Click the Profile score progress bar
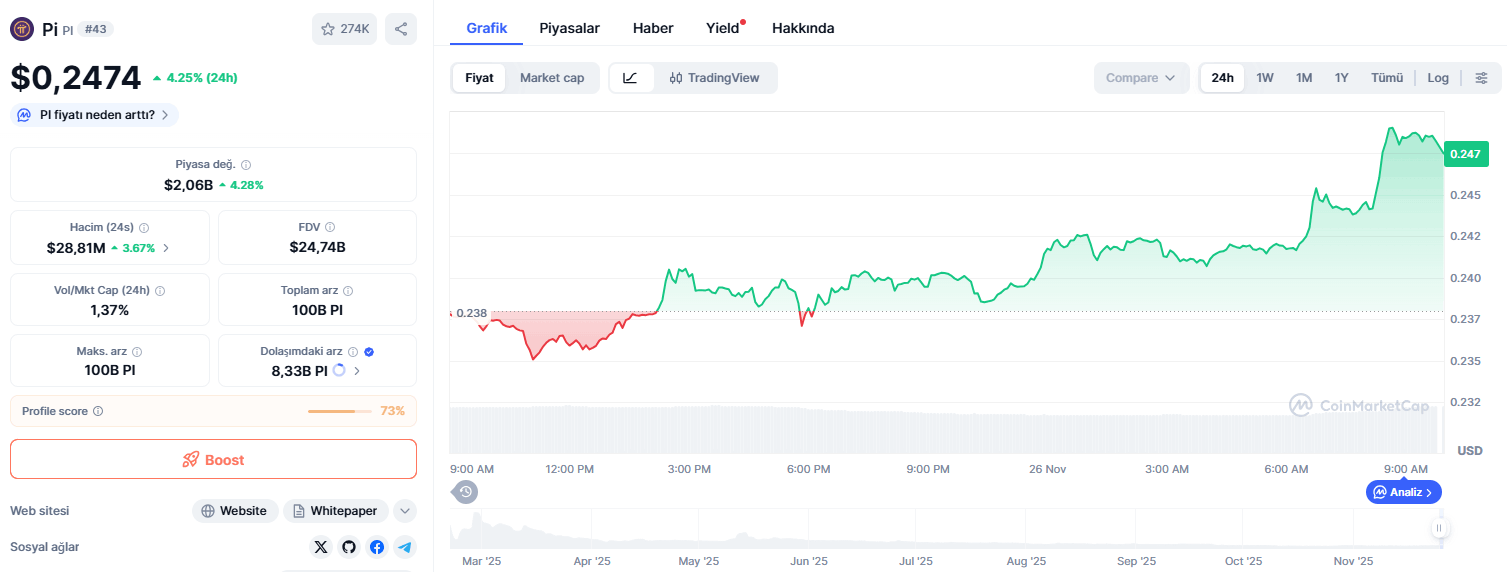1507x572 pixels. pos(339,411)
